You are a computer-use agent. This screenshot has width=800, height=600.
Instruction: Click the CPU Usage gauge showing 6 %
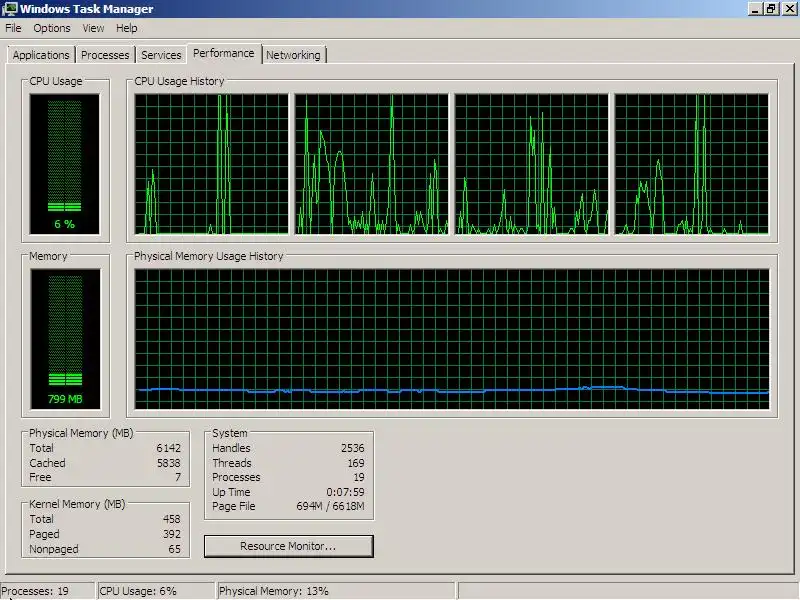[x=65, y=164]
